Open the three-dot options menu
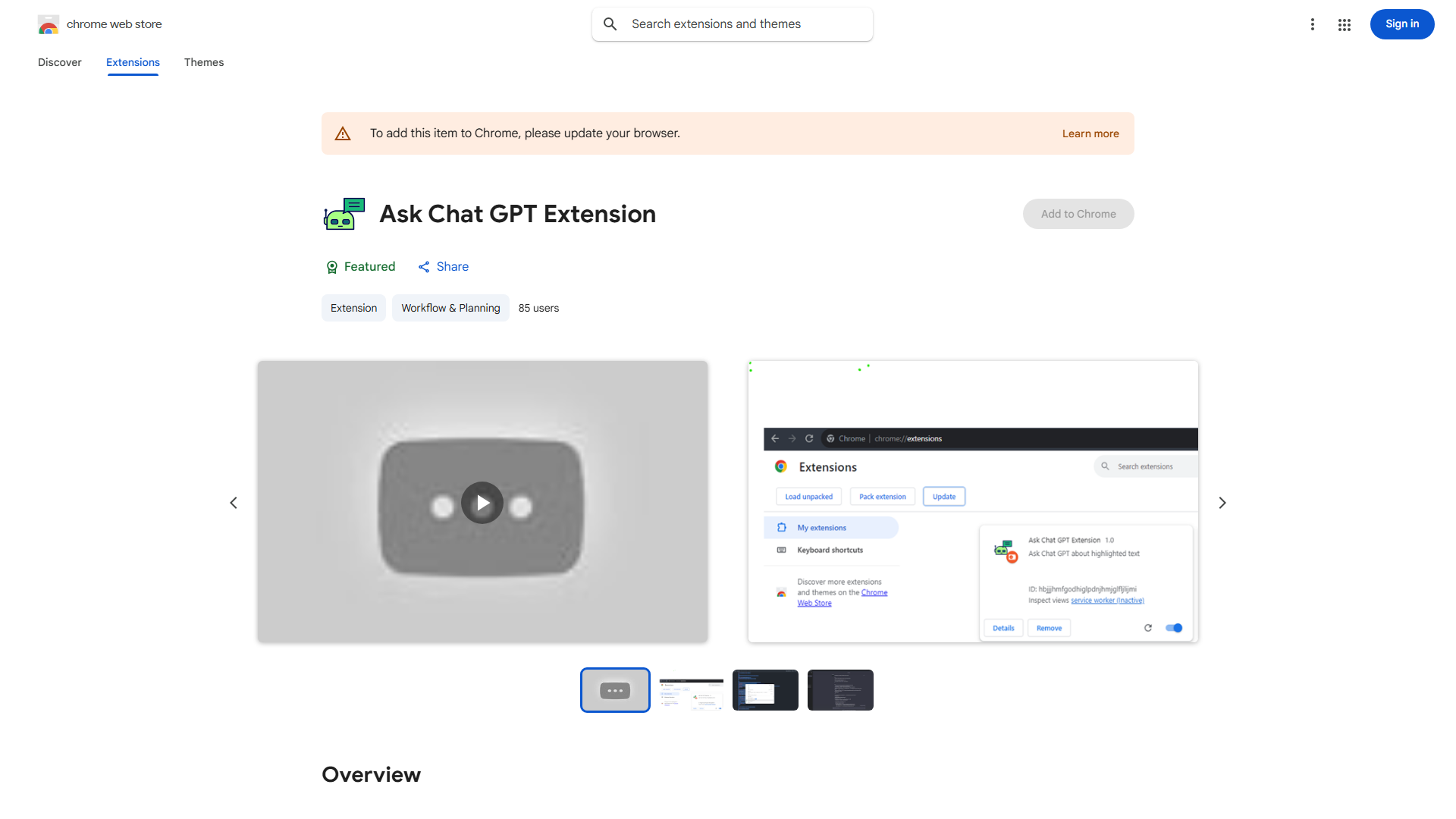The image size is (1456, 819). [x=1313, y=24]
